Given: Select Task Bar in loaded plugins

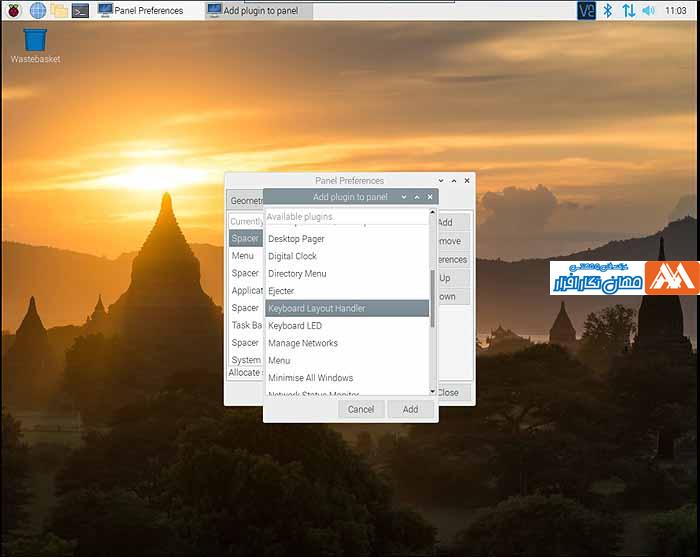Looking at the screenshot, I should [246, 325].
